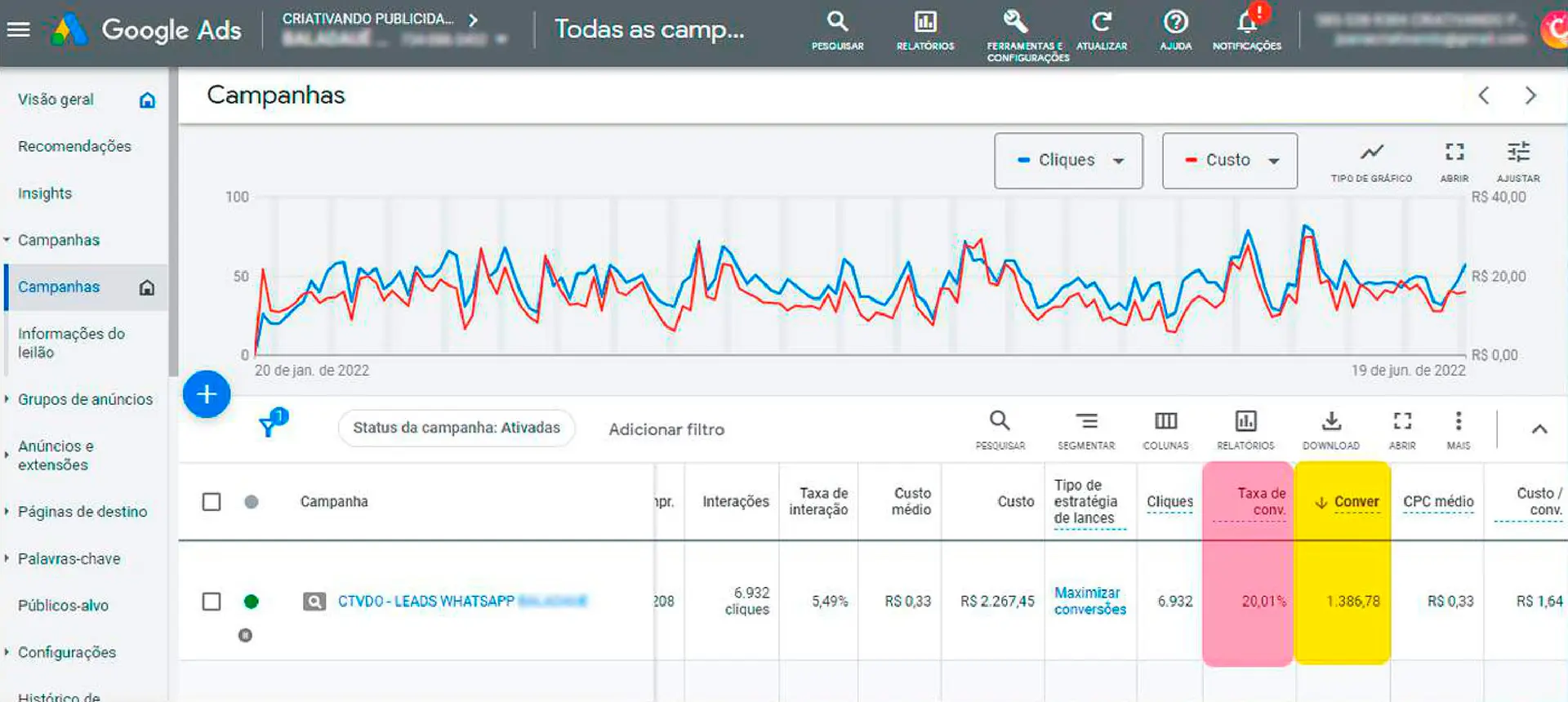This screenshot has width=1568, height=702.
Task: Open Palavras-chave in the sidebar
Action: (69, 559)
